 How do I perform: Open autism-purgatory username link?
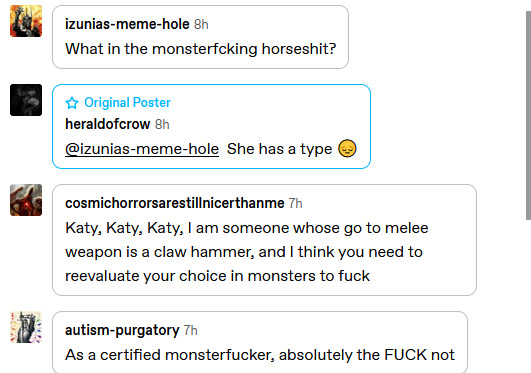(x=122, y=330)
